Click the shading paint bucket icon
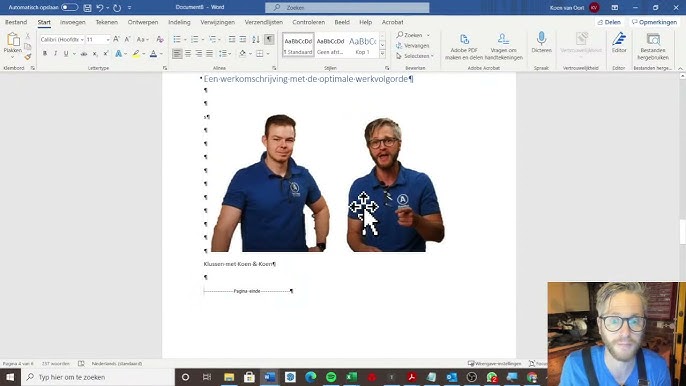Viewport: 686px width, 386px height. [242, 53]
